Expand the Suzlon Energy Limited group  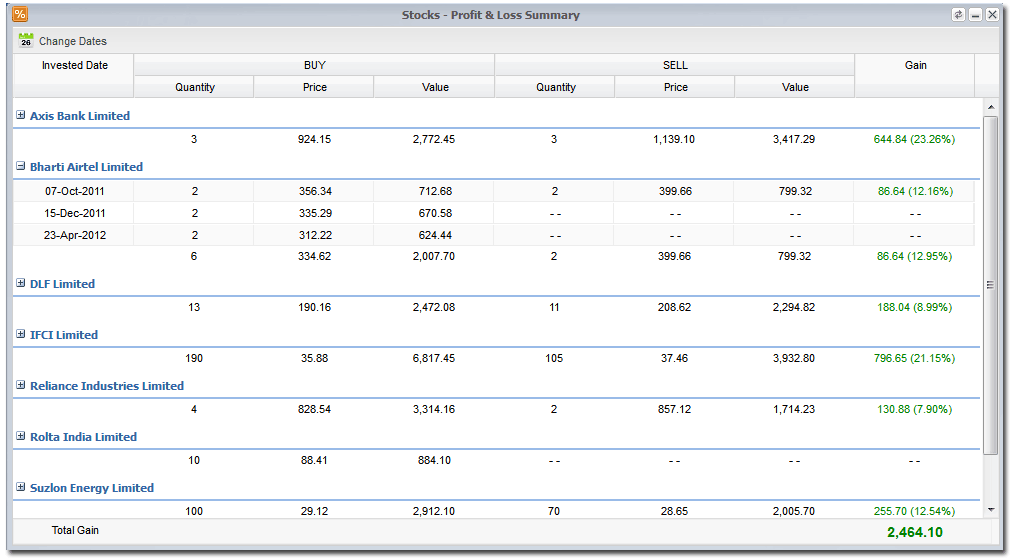point(21,487)
